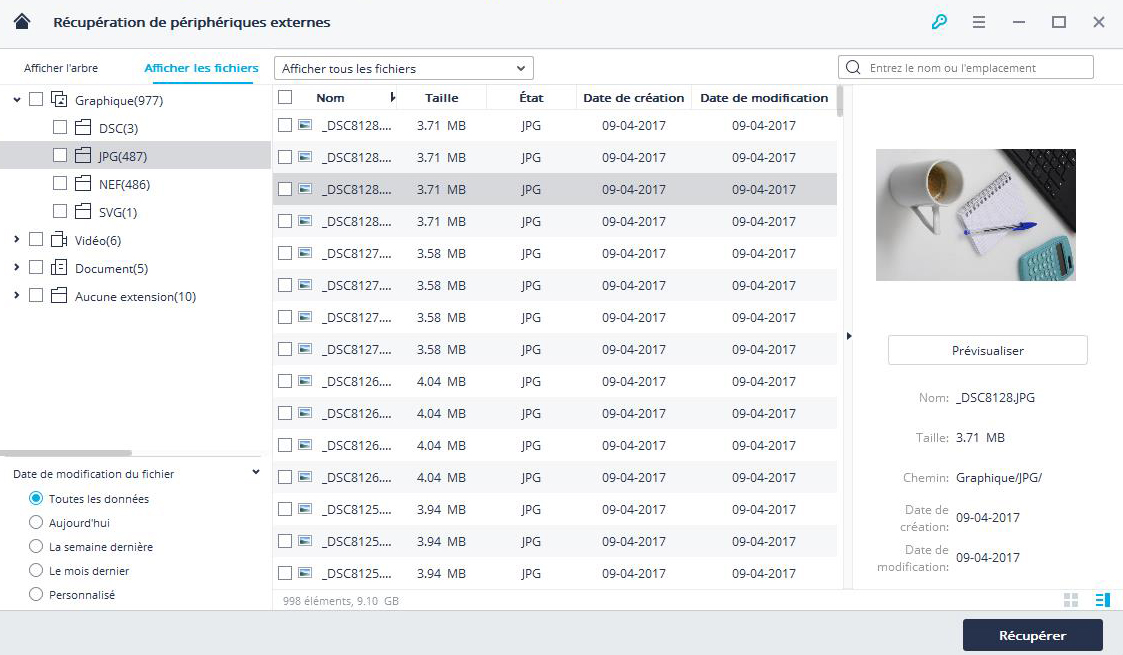Open the hamburger menu icon
Image resolution: width=1123 pixels, height=655 pixels.
tap(979, 22)
